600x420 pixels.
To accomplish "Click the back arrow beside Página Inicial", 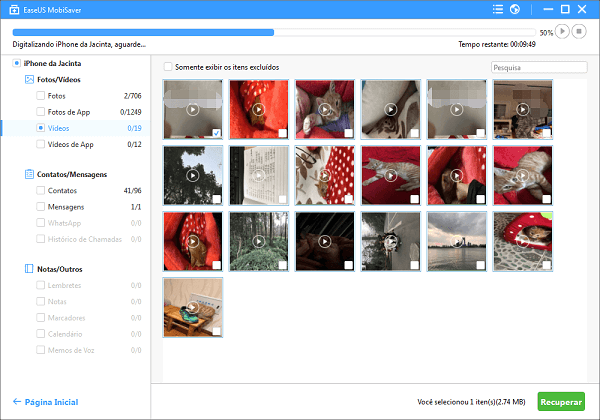I will tap(17, 402).
